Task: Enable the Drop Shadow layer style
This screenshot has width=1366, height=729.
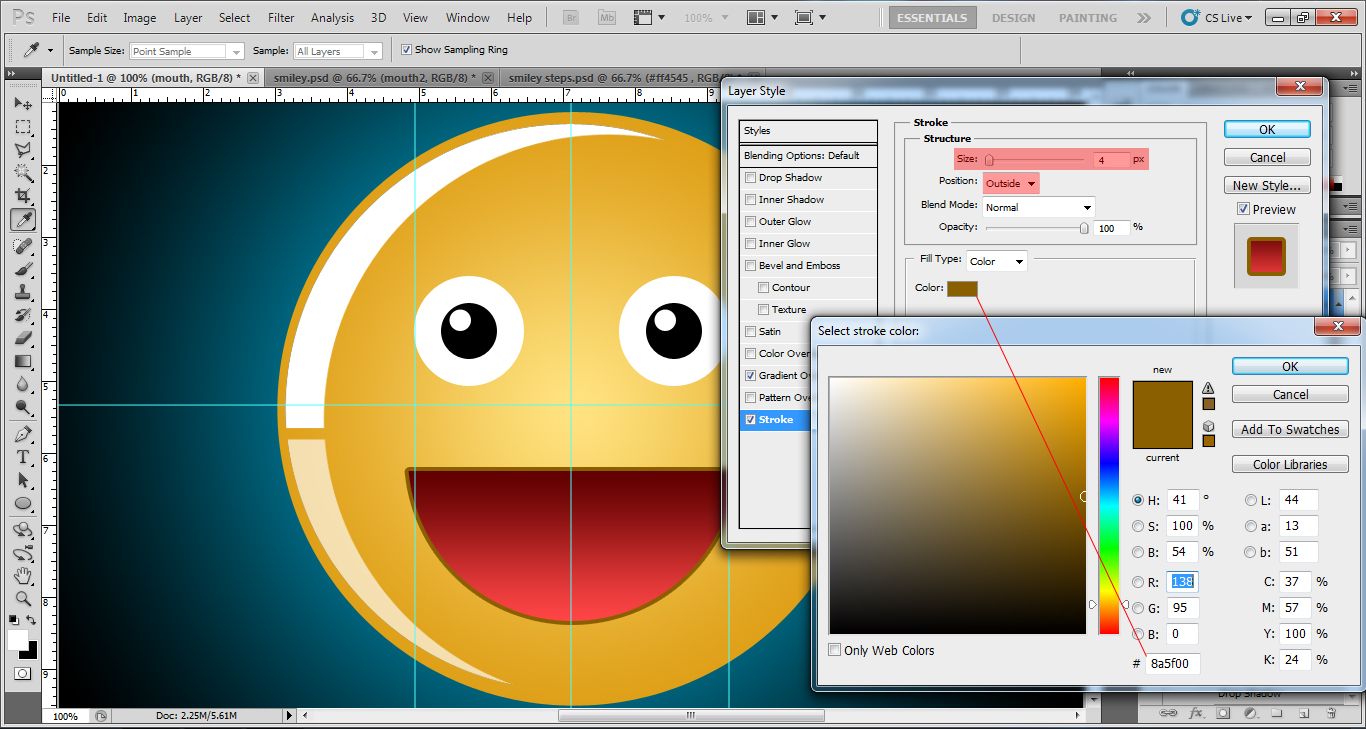Action: (750, 177)
